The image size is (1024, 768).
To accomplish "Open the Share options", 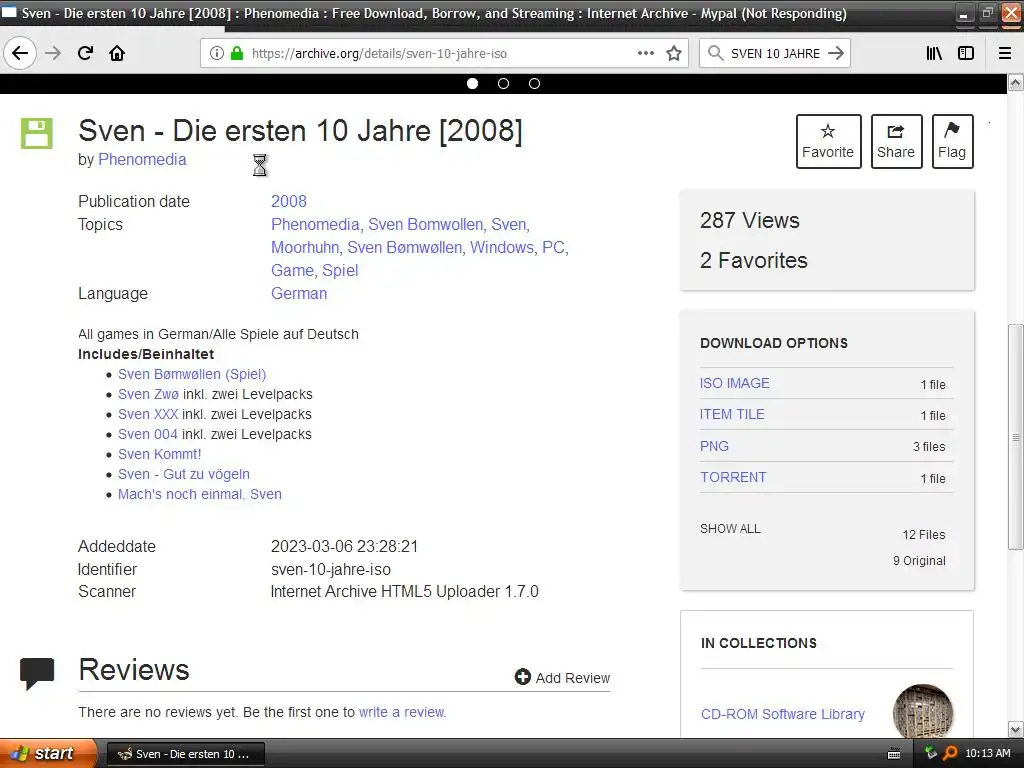I will tap(896, 141).
